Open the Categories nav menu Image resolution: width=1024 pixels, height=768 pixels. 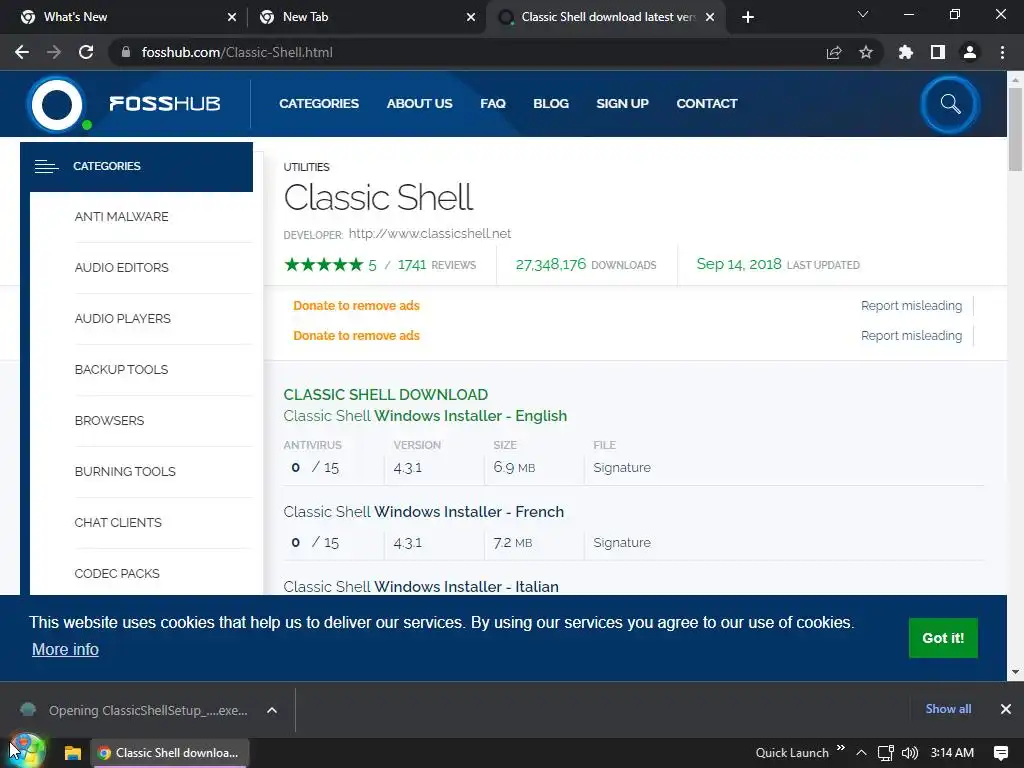click(x=319, y=104)
